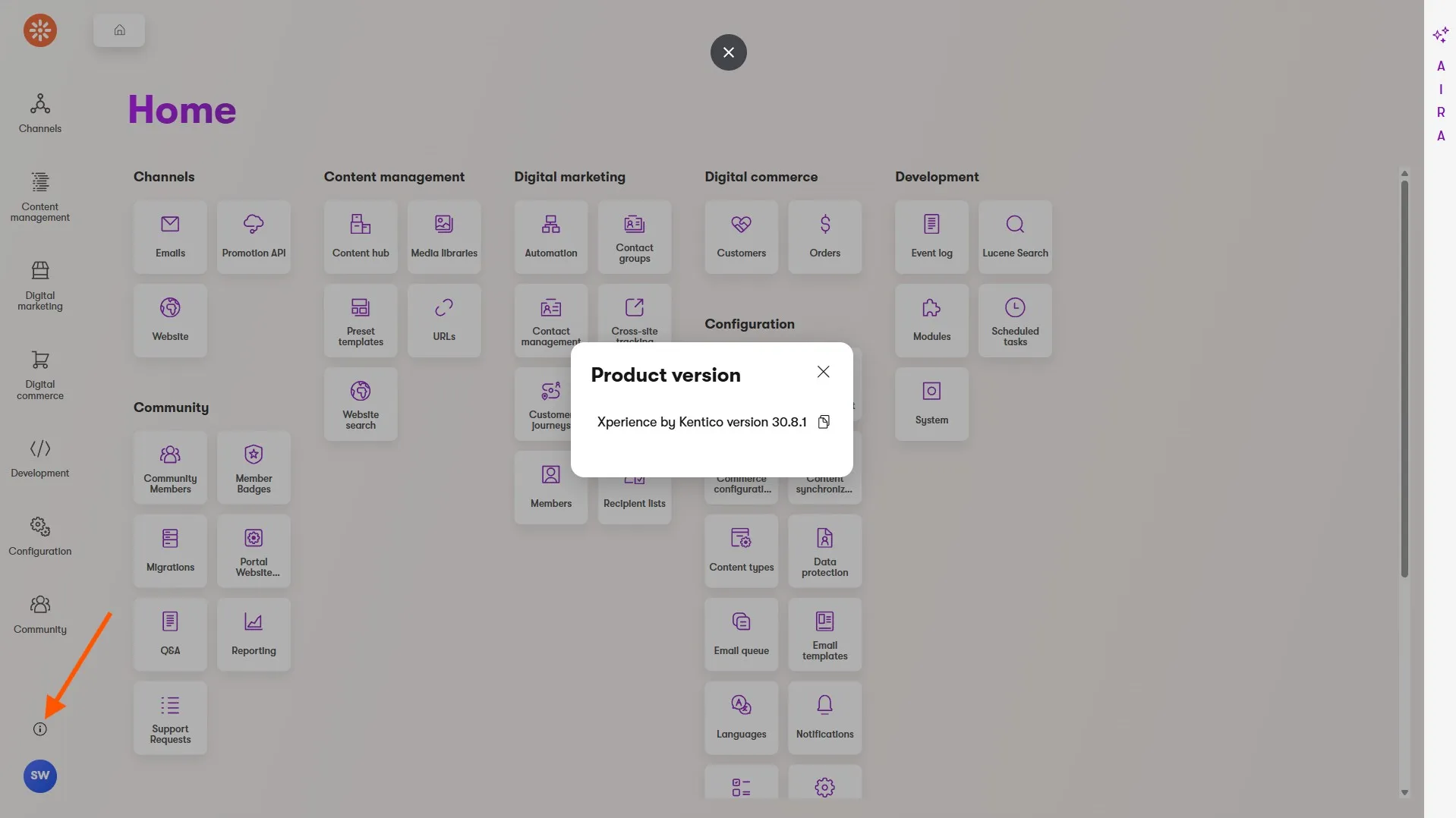Open the Content hub tile

tap(361, 237)
